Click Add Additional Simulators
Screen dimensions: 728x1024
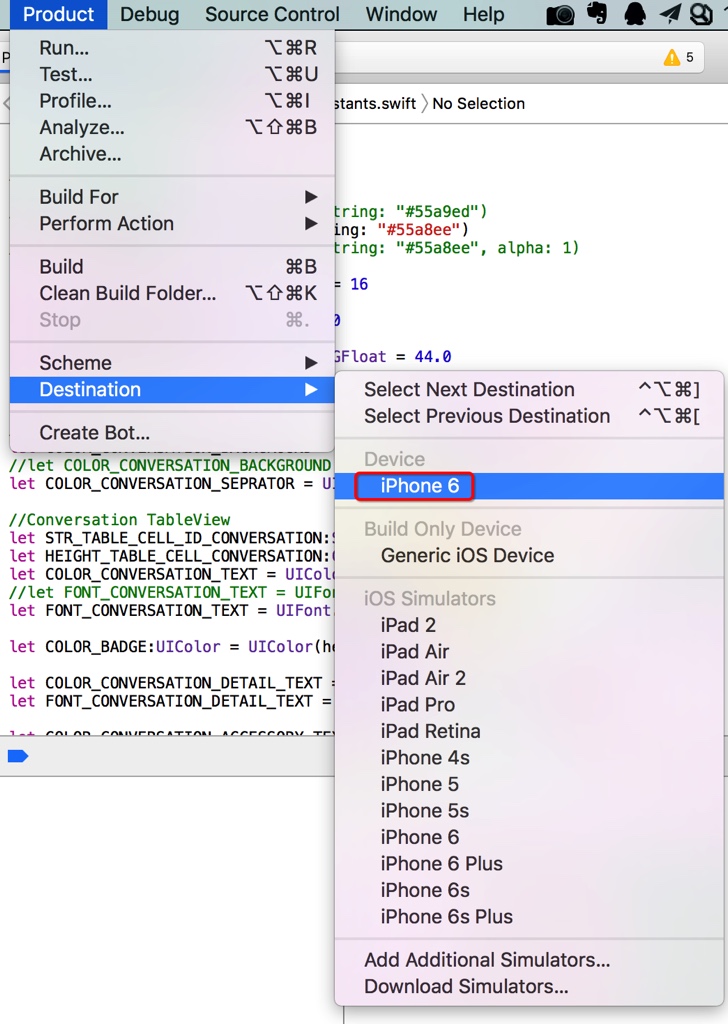coord(487,960)
